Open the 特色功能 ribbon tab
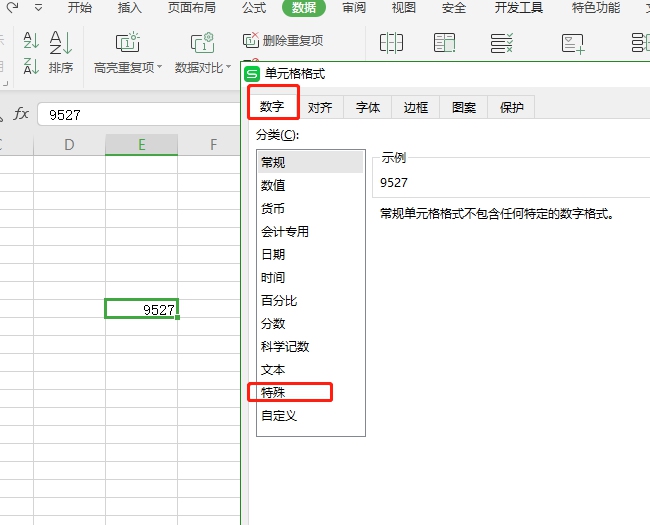The image size is (650, 525). (596, 7)
